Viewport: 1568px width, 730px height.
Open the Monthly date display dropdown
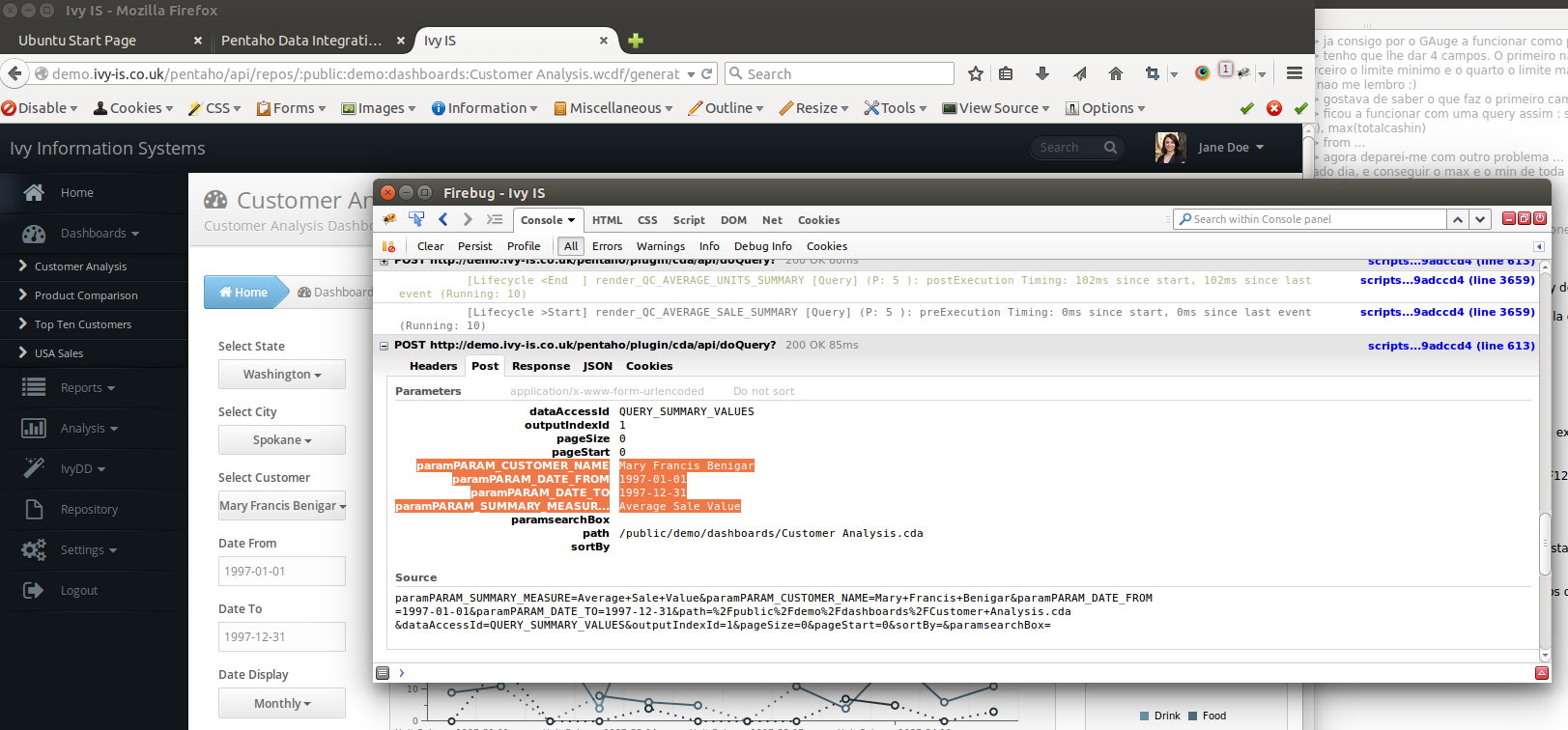281,703
